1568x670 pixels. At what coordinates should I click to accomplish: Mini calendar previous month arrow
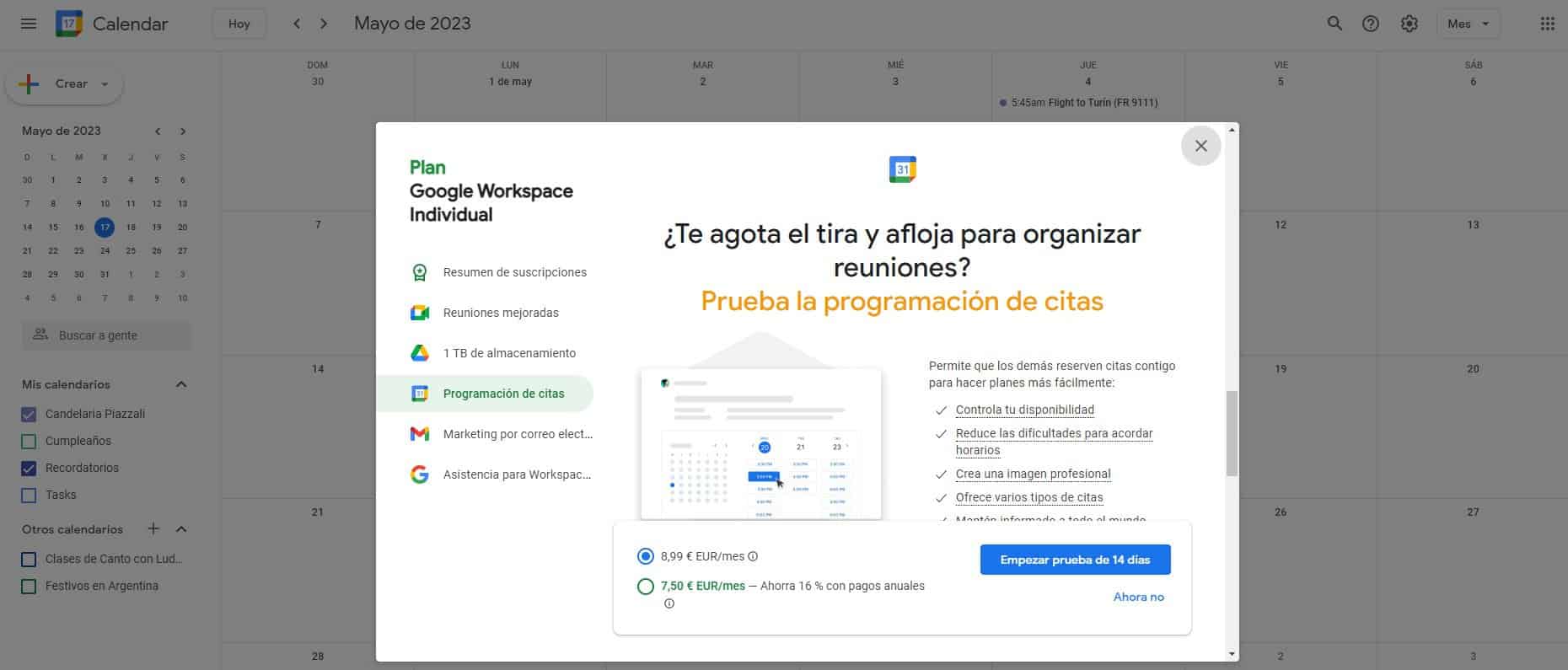[158, 131]
